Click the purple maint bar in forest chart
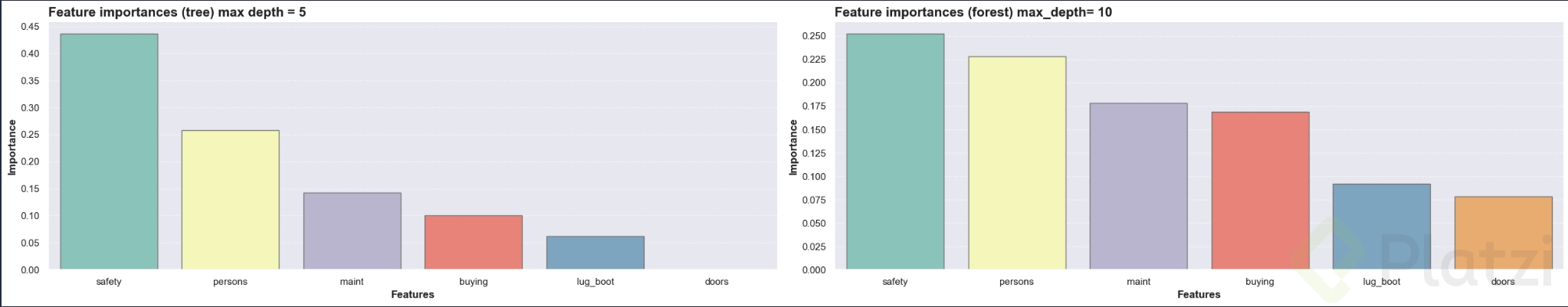 pyautogui.click(x=1138, y=186)
